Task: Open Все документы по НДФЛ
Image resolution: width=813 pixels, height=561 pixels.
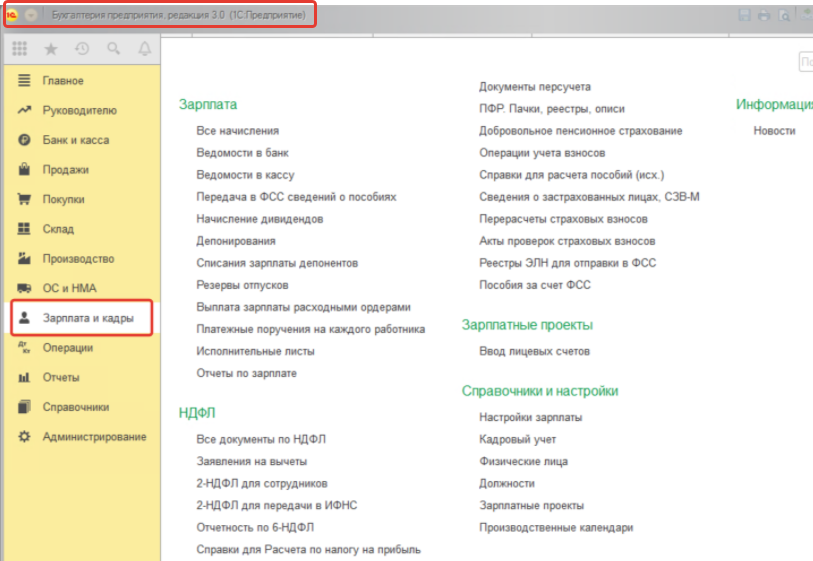Action: [261, 440]
